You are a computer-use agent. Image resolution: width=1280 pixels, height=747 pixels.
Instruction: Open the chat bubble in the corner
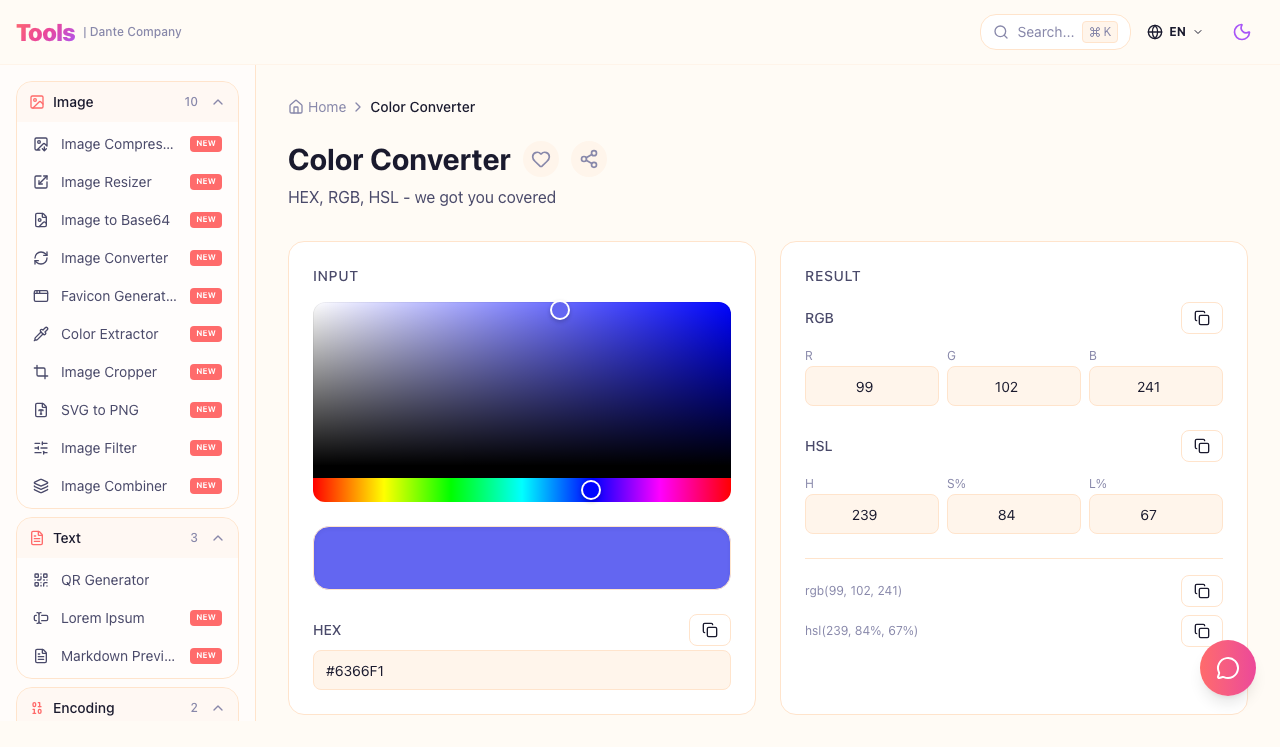[x=1228, y=668]
